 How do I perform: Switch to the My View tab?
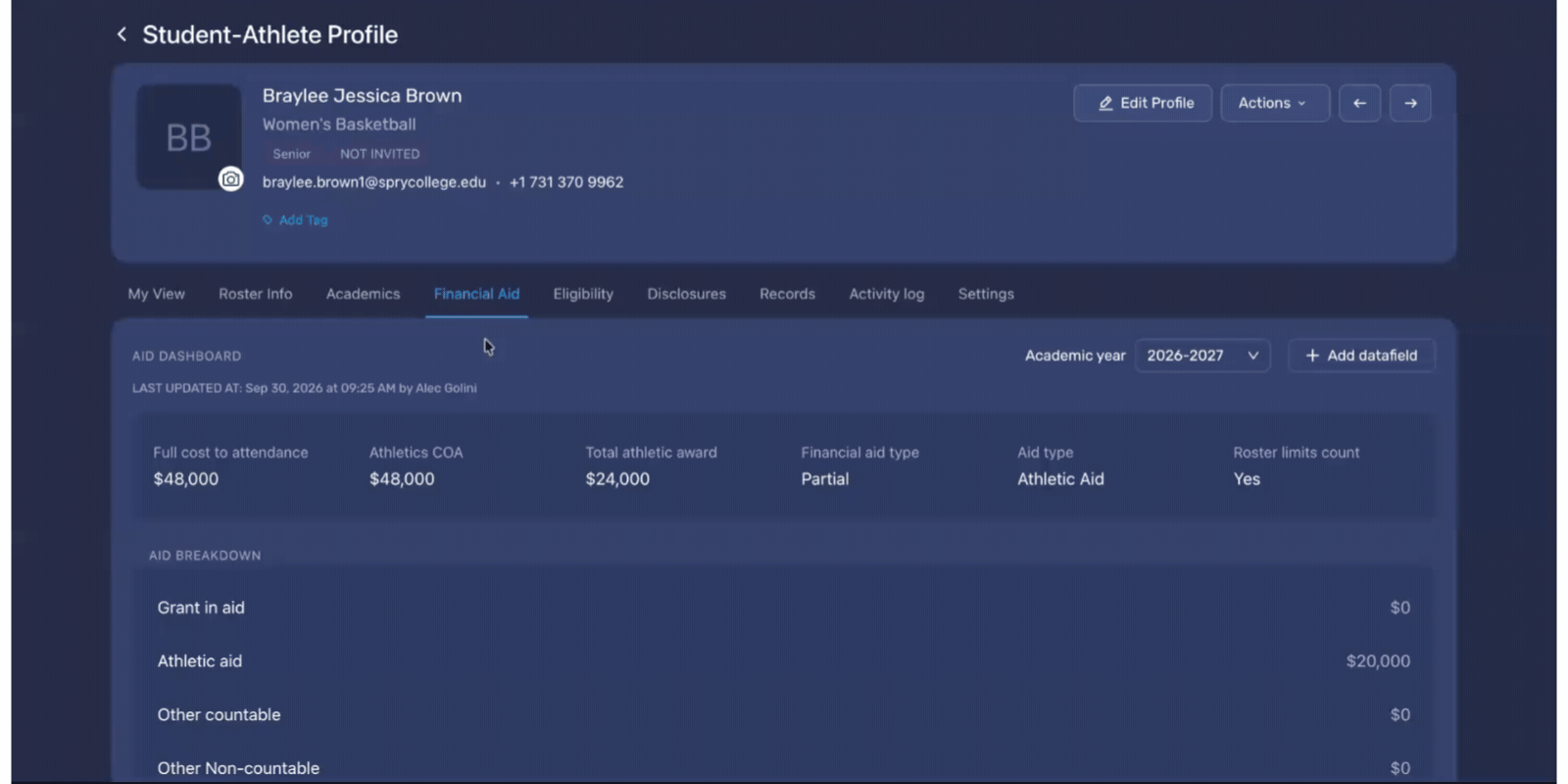click(x=156, y=294)
